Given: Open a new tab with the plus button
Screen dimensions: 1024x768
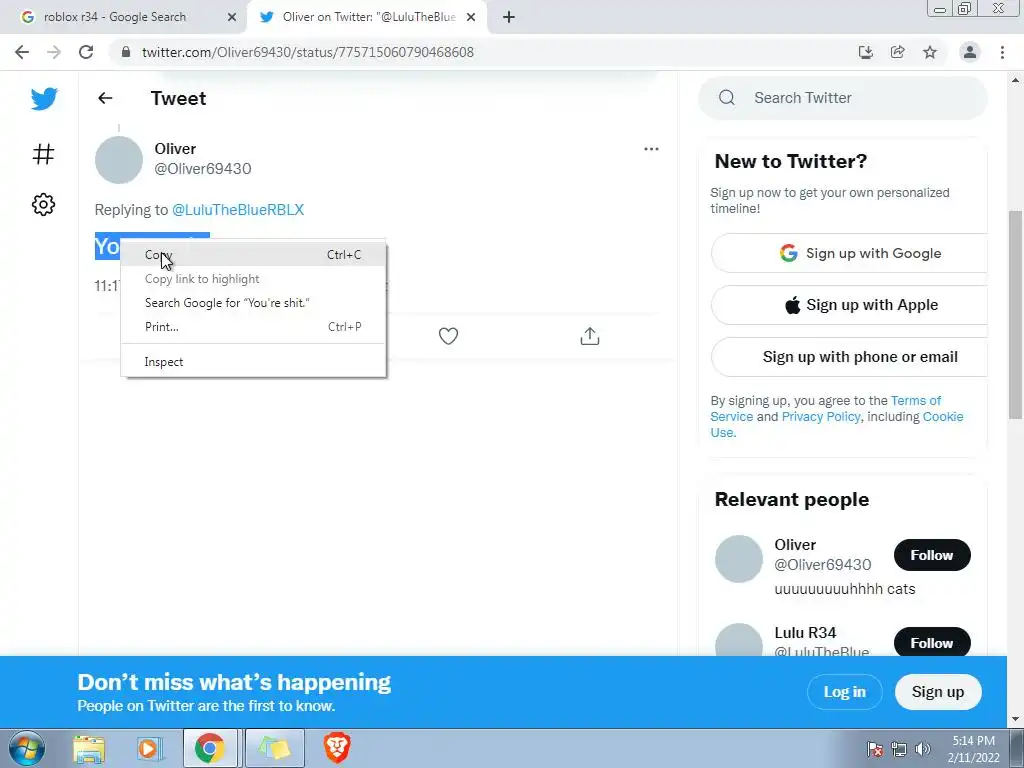Looking at the screenshot, I should pos(509,17).
